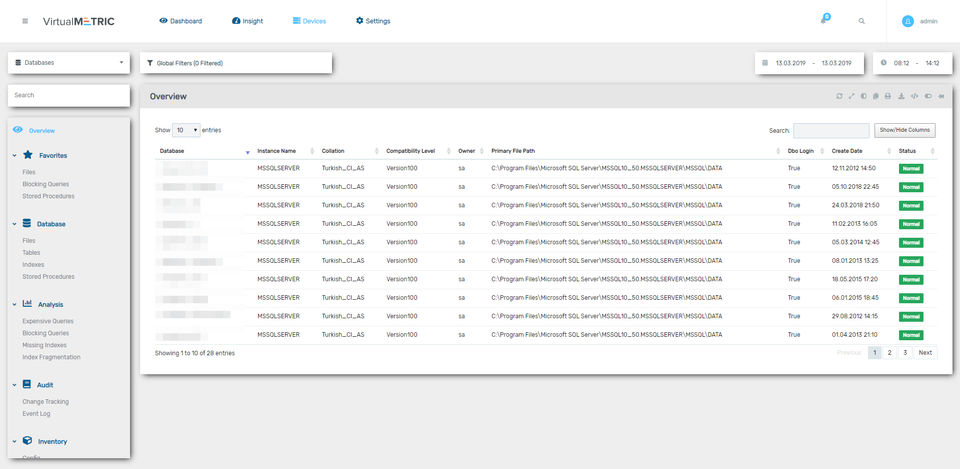Click Normal status of 12.11.2012 row

911,168
